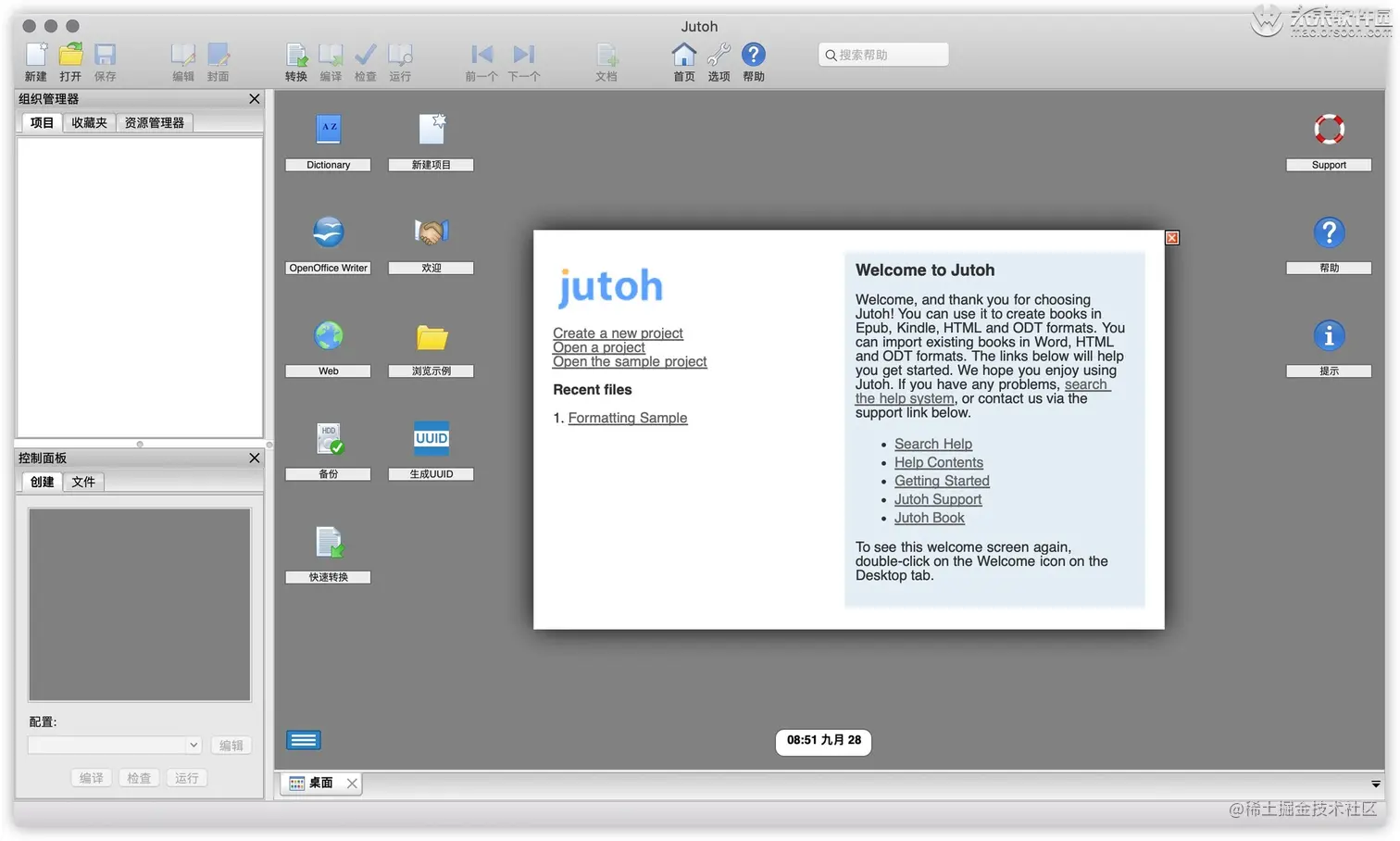Click the 编辑 (Edit) toolbar icon
Image resolution: width=1400 pixels, height=841 pixels.
click(x=183, y=55)
